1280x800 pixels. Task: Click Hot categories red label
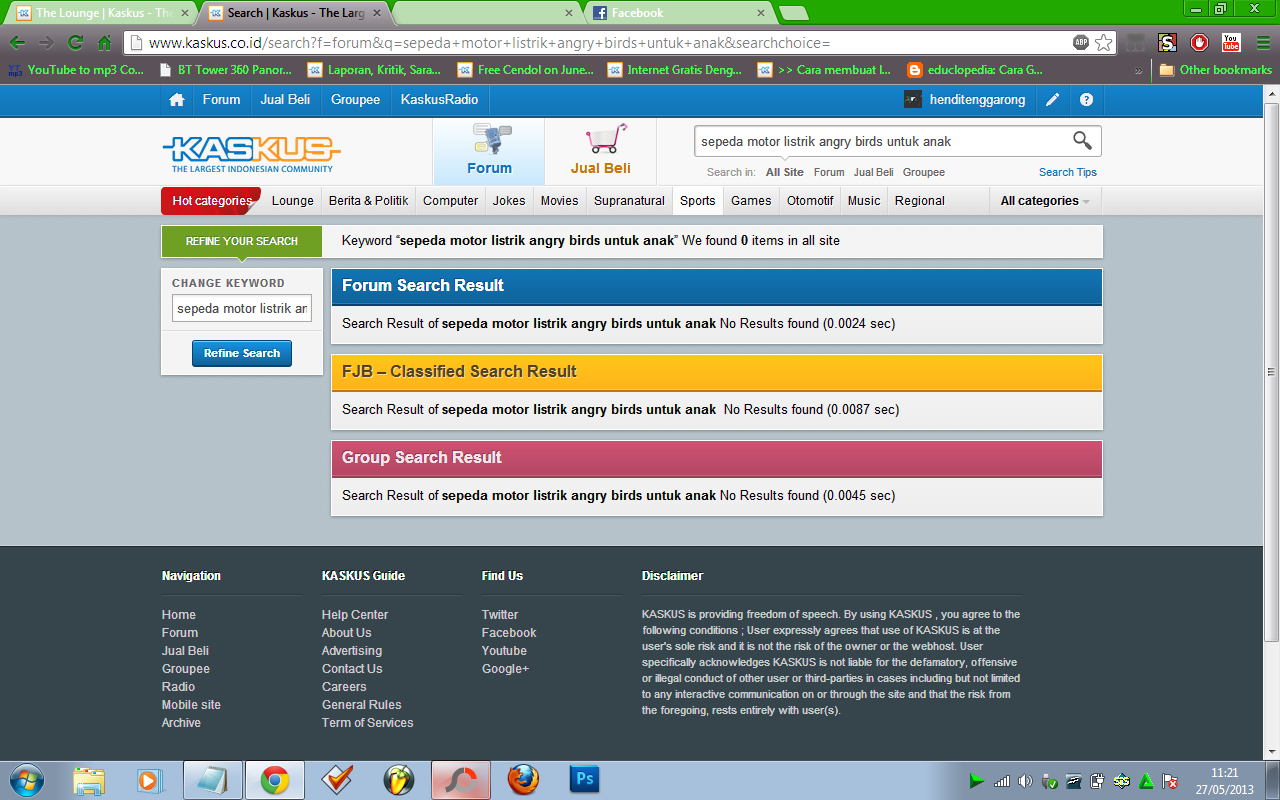pos(211,201)
